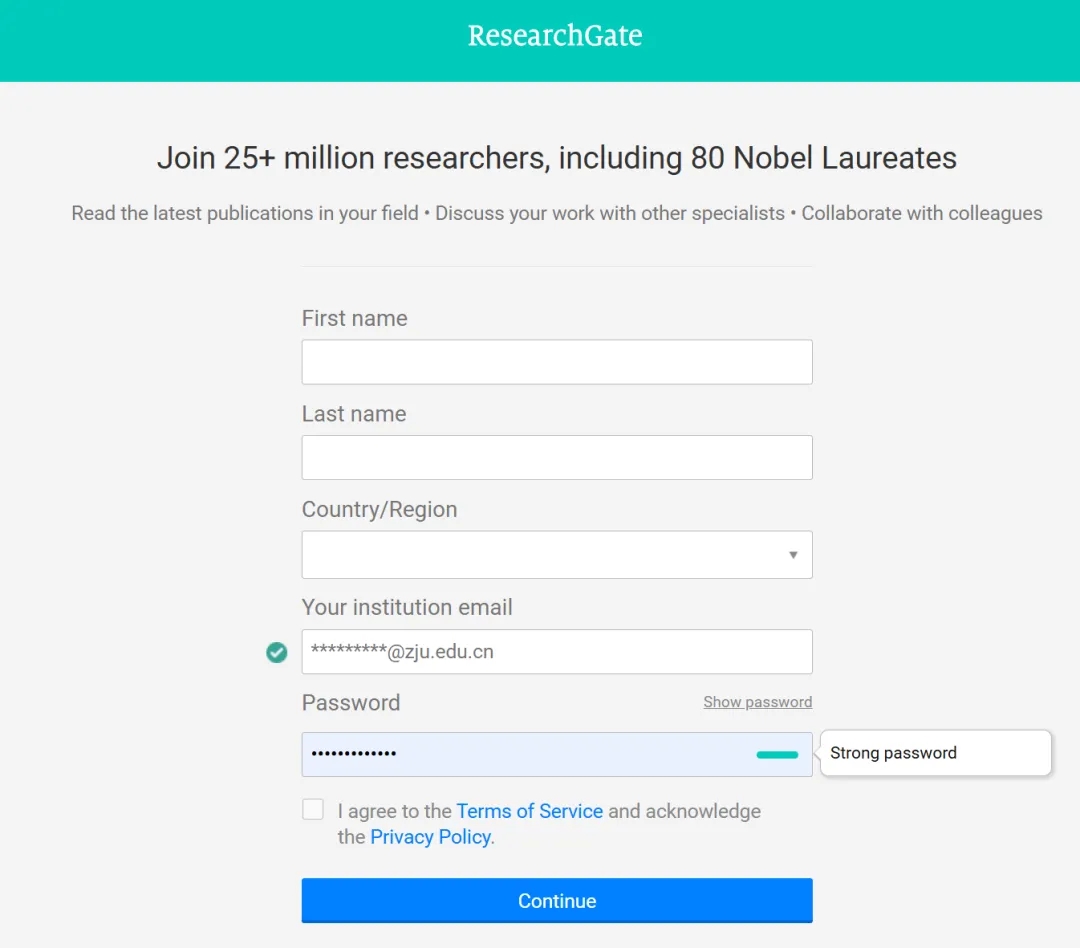Open the Terms of Service link

530,811
